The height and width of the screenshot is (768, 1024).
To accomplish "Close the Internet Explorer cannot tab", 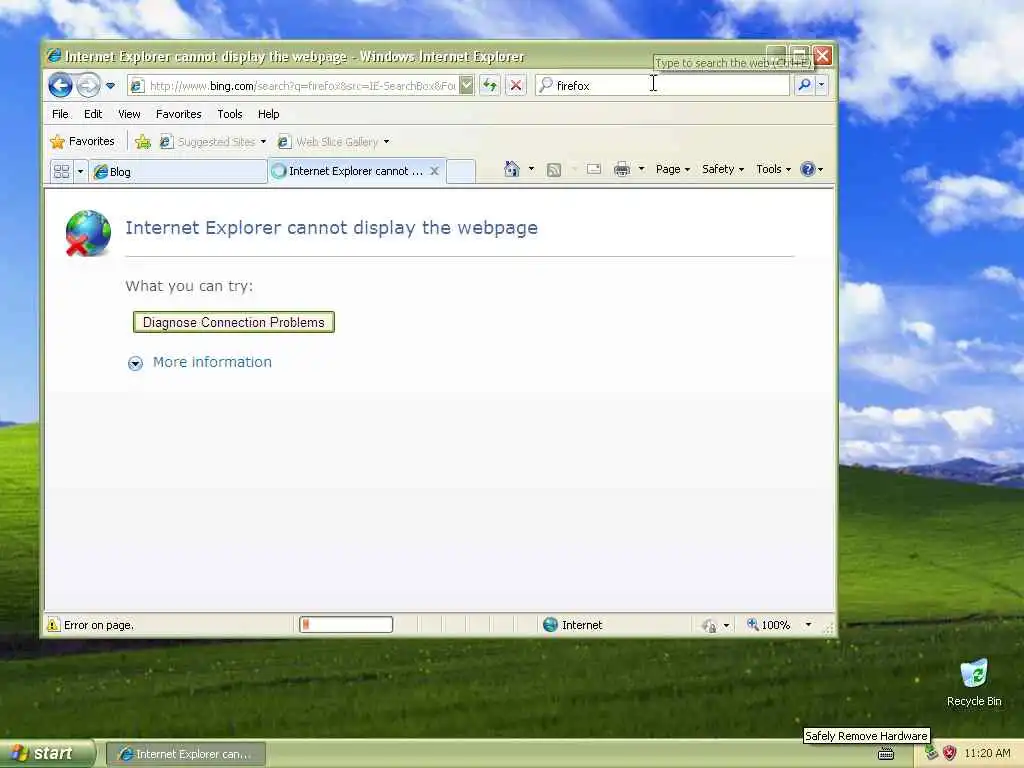I will pyautogui.click(x=434, y=170).
